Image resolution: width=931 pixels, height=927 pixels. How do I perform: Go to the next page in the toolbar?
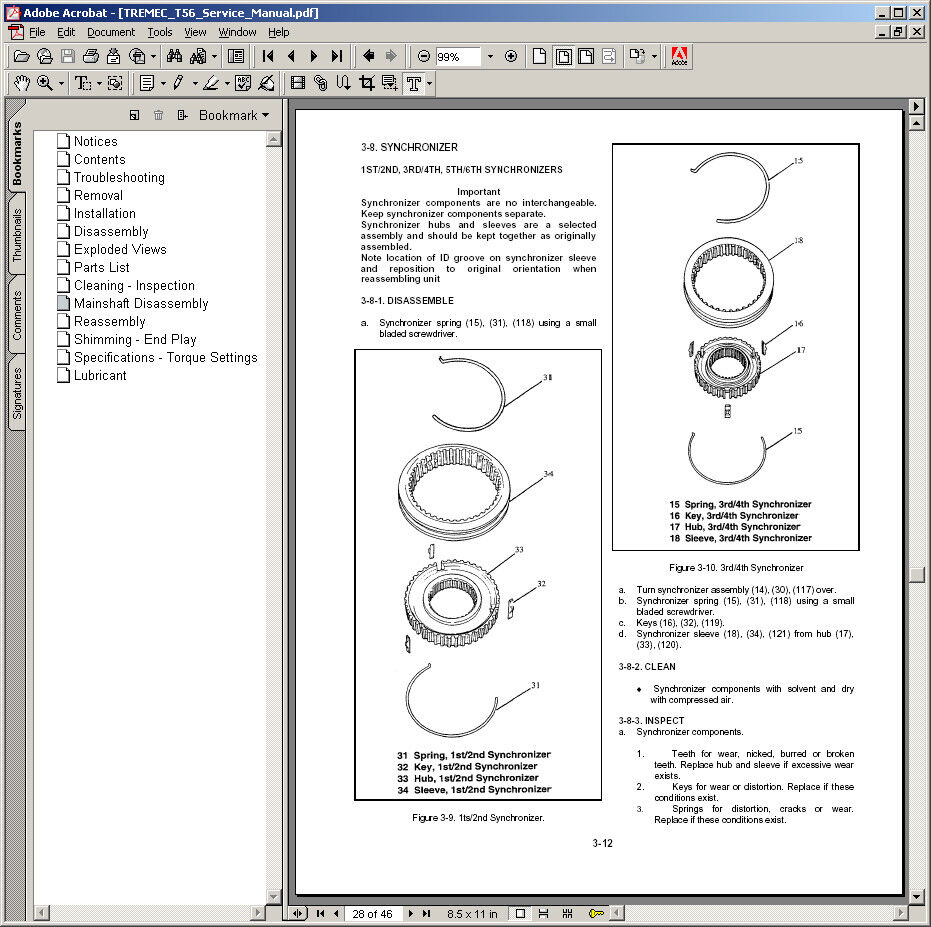[x=314, y=56]
